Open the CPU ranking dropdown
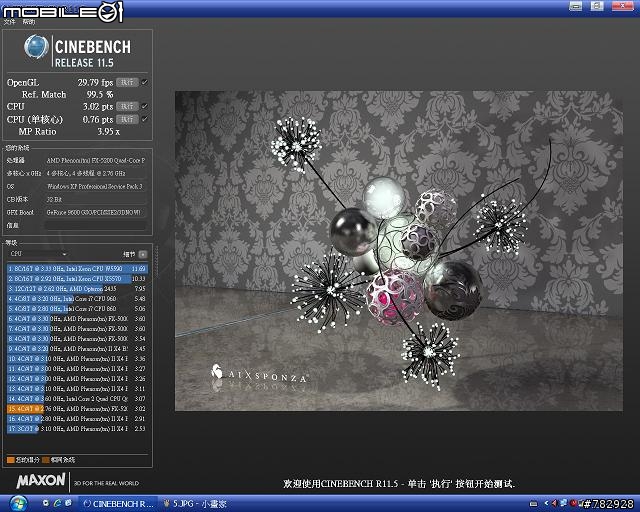The height and width of the screenshot is (512, 640). [38, 254]
